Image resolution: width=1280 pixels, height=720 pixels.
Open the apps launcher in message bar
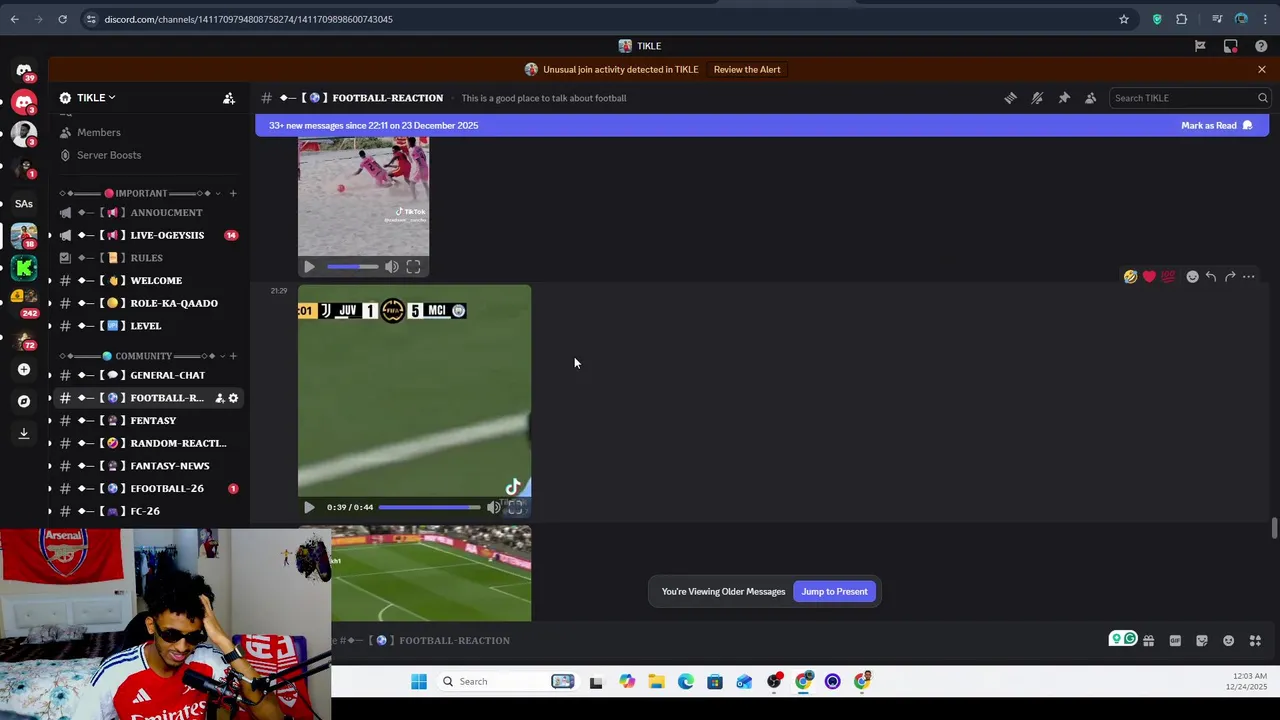tap(1255, 641)
